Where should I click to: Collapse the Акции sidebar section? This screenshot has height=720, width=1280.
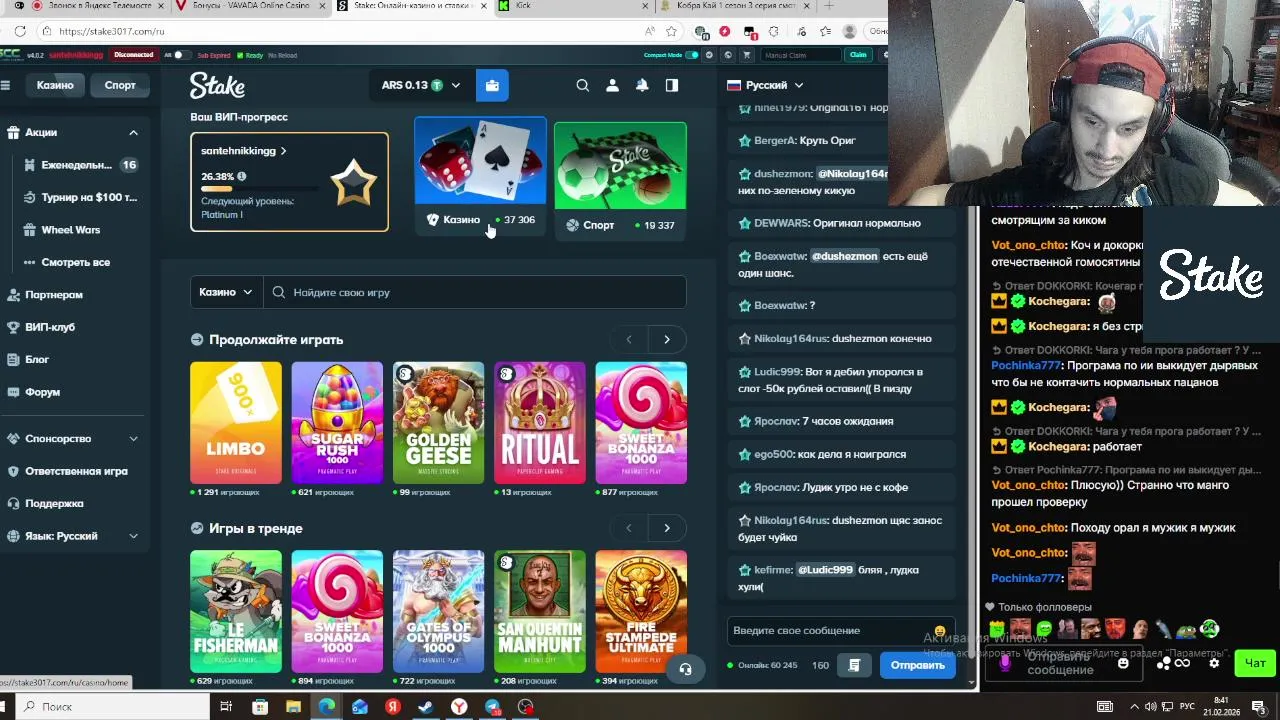133,132
